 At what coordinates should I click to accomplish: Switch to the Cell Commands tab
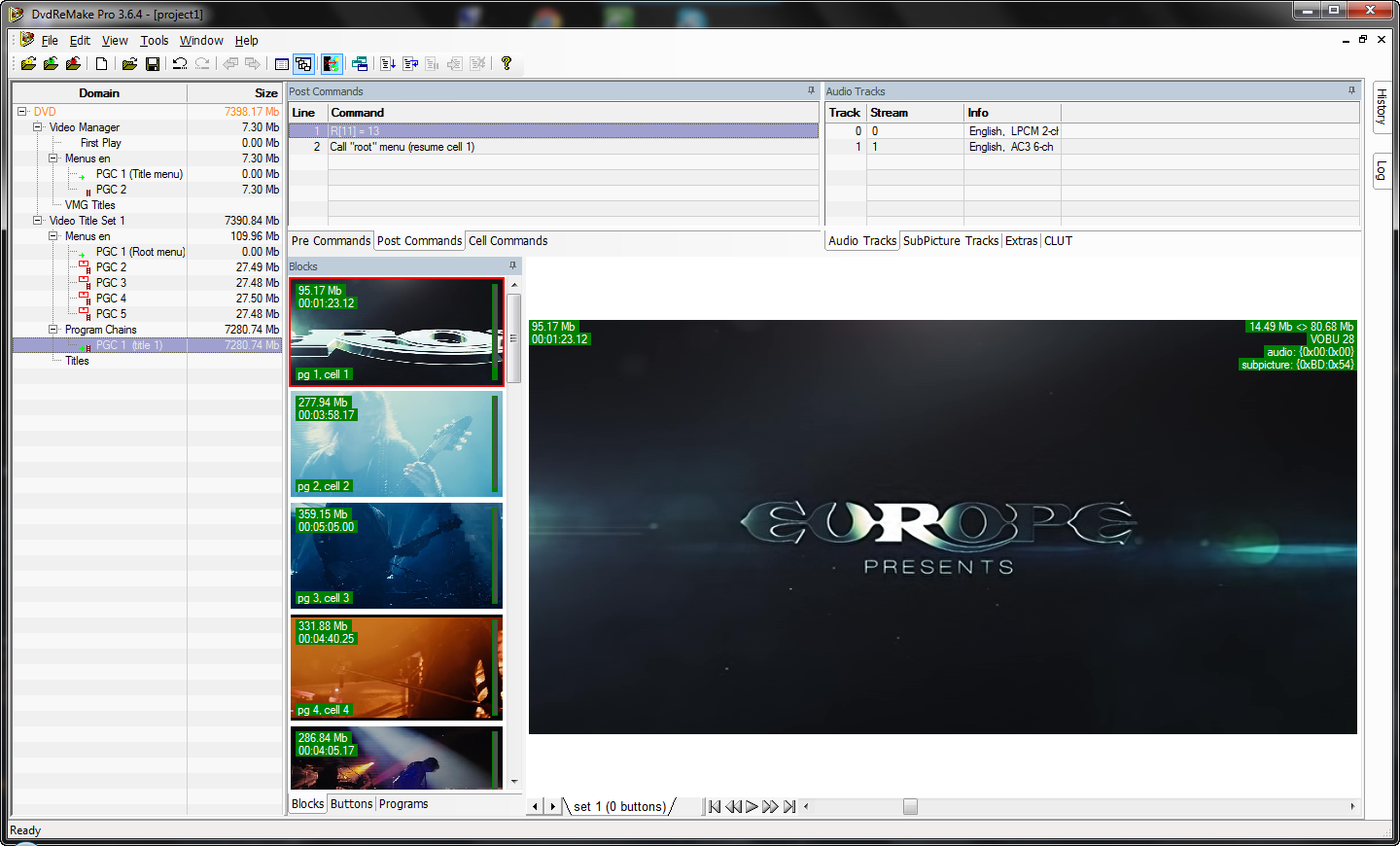[507, 241]
